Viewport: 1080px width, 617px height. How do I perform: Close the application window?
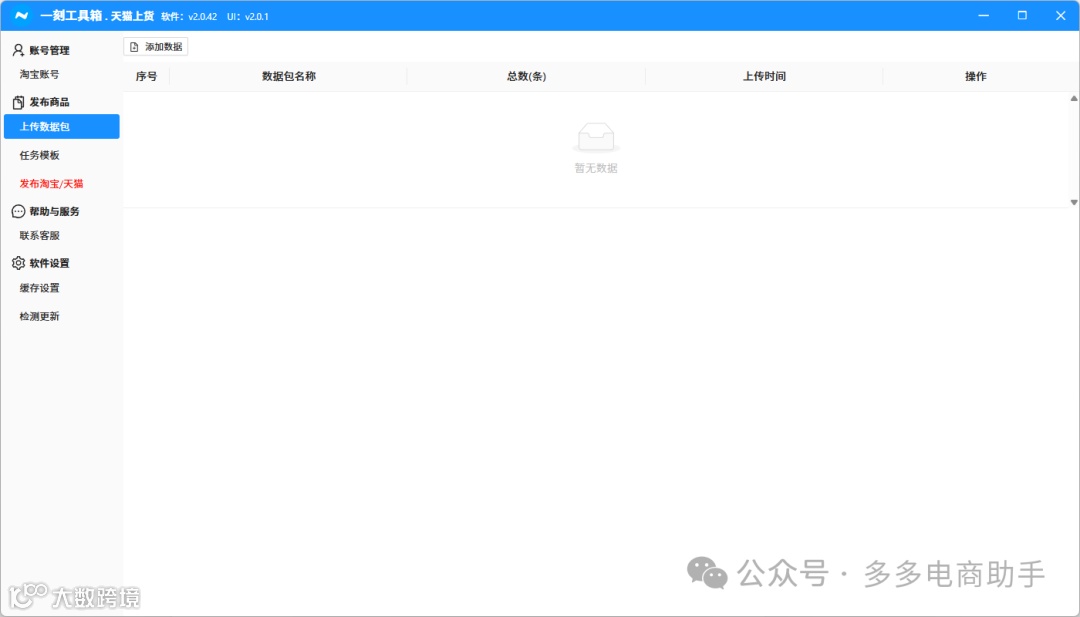[1061, 15]
